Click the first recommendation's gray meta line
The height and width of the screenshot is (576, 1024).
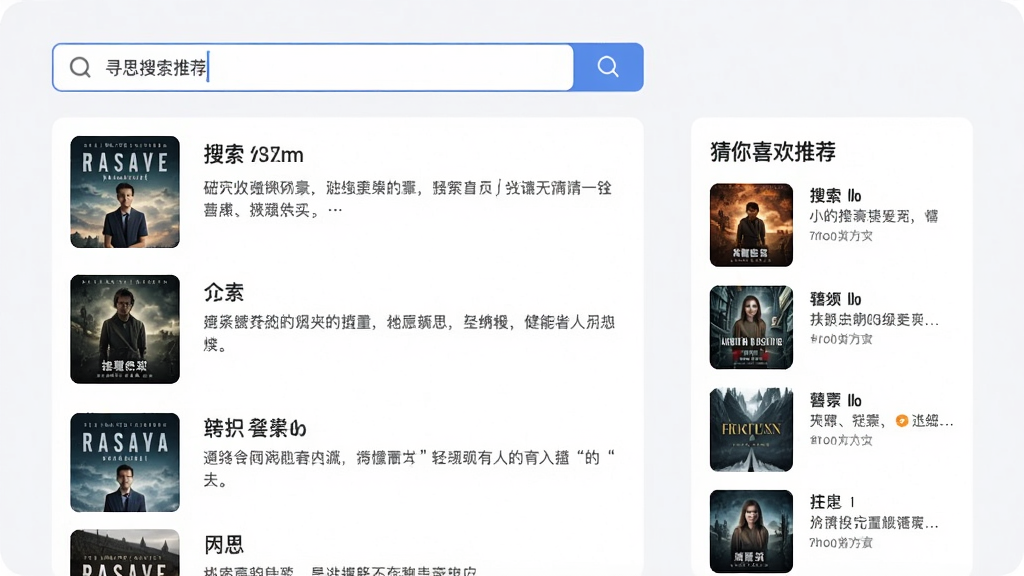click(840, 236)
